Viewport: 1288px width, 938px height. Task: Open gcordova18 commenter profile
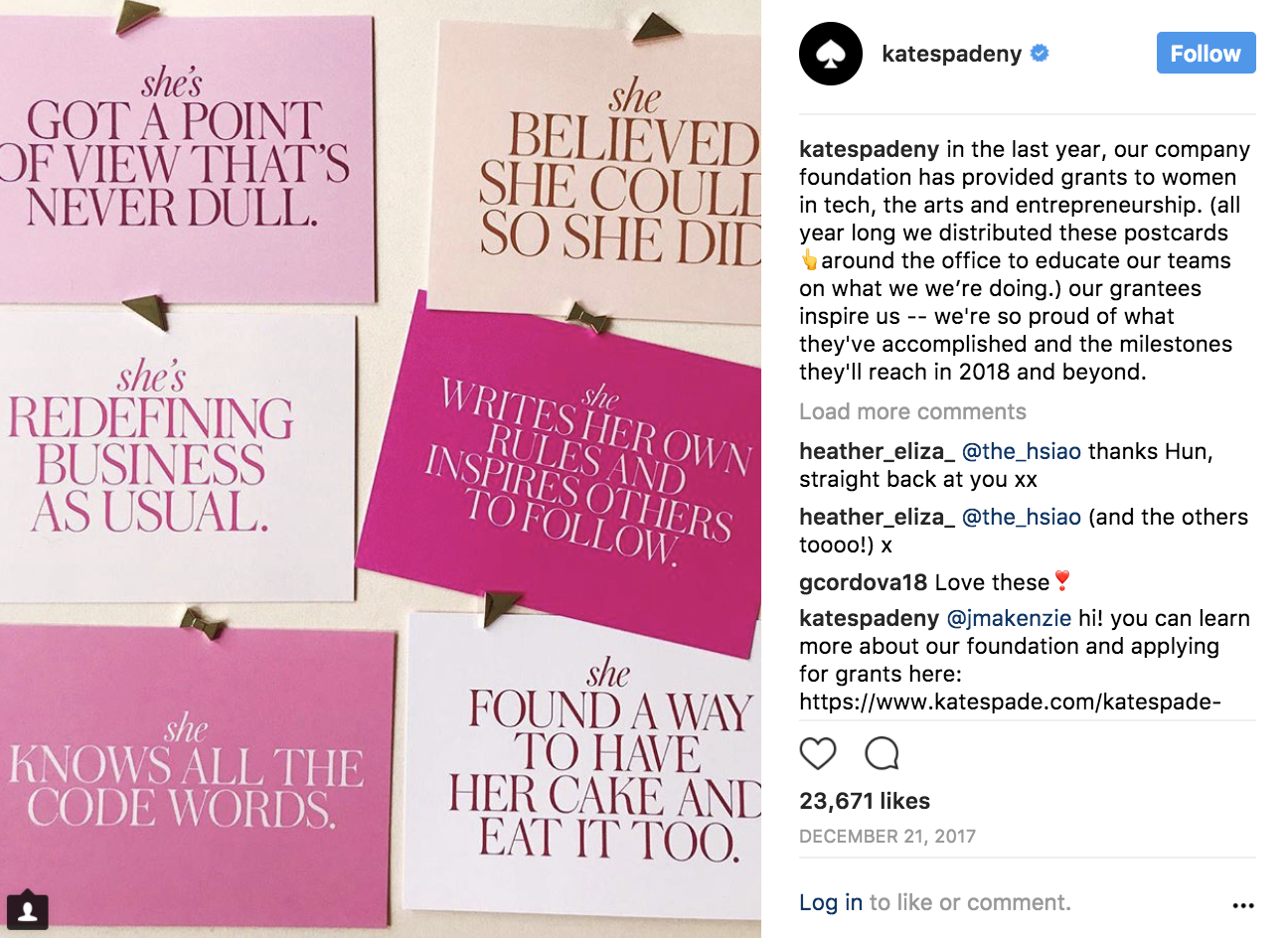click(863, 582)
